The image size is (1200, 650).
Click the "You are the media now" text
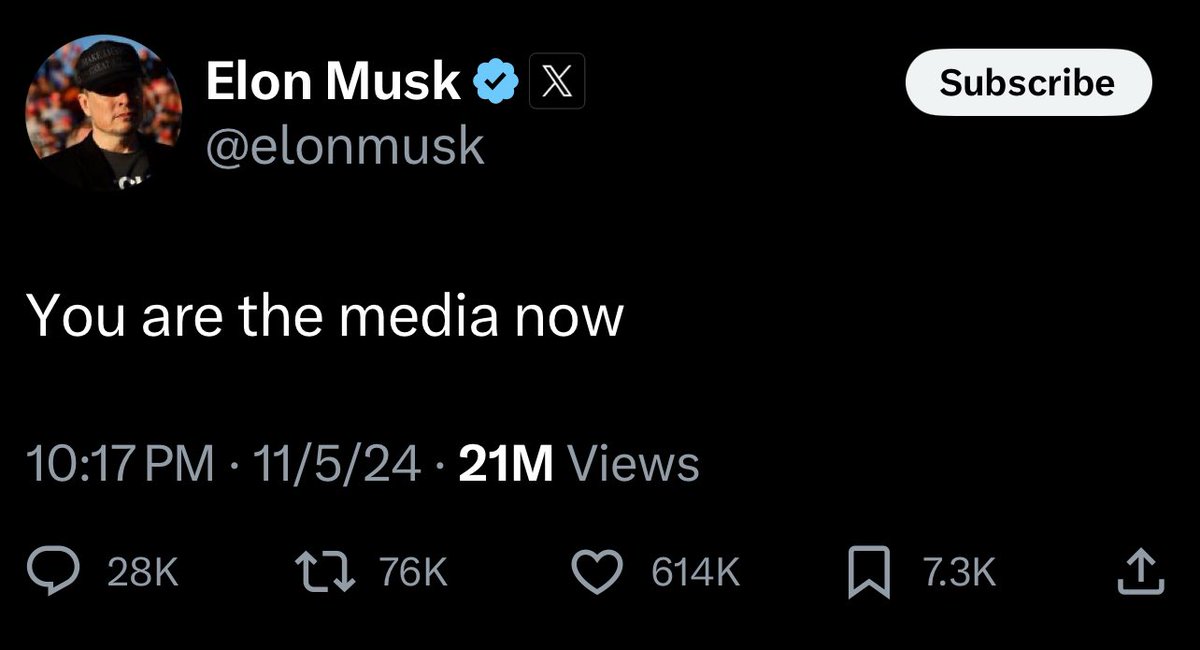tap(325, 317)
